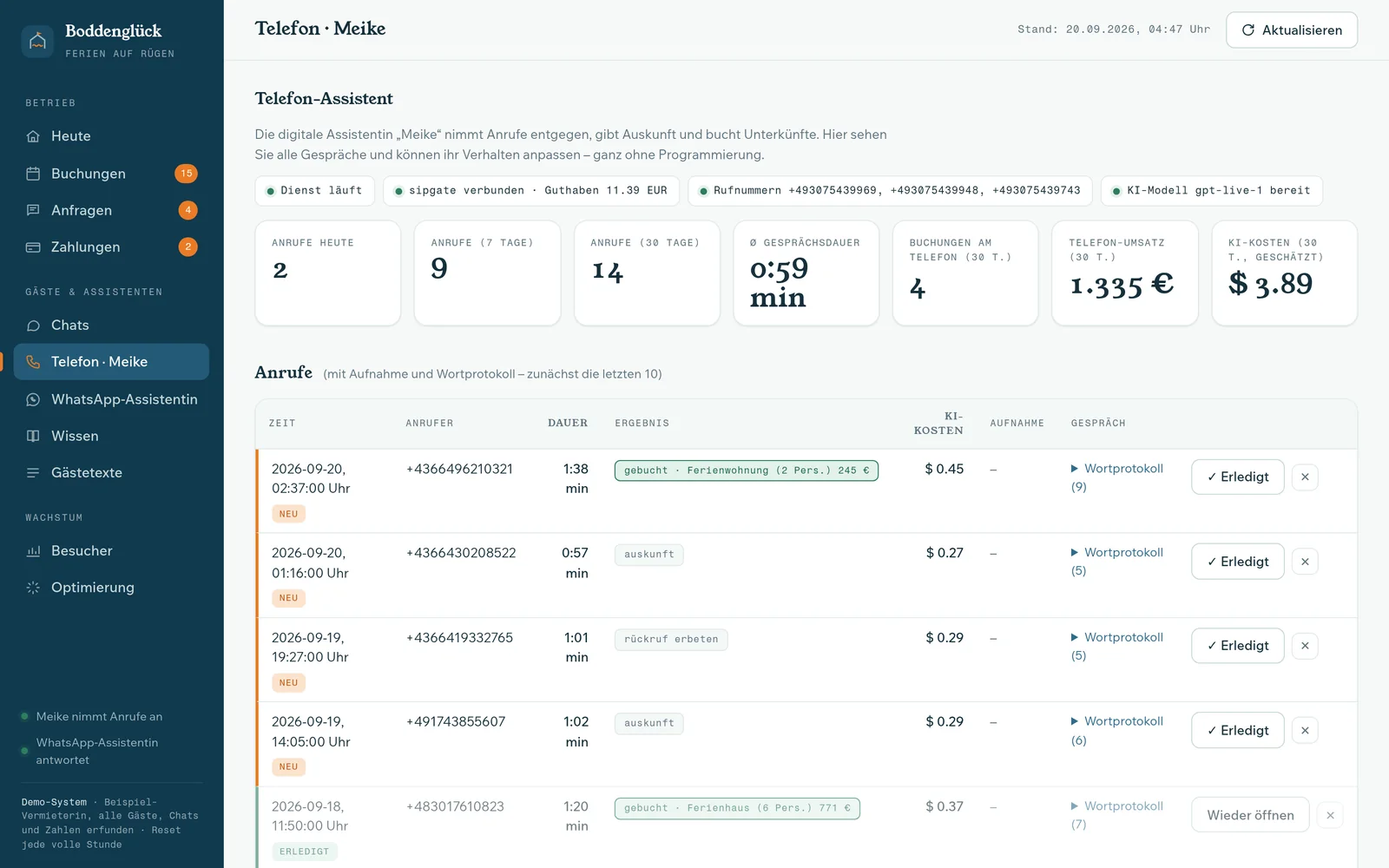
Task: Click the sparkle icon beside Optimierung
Action: click(33, 588)
